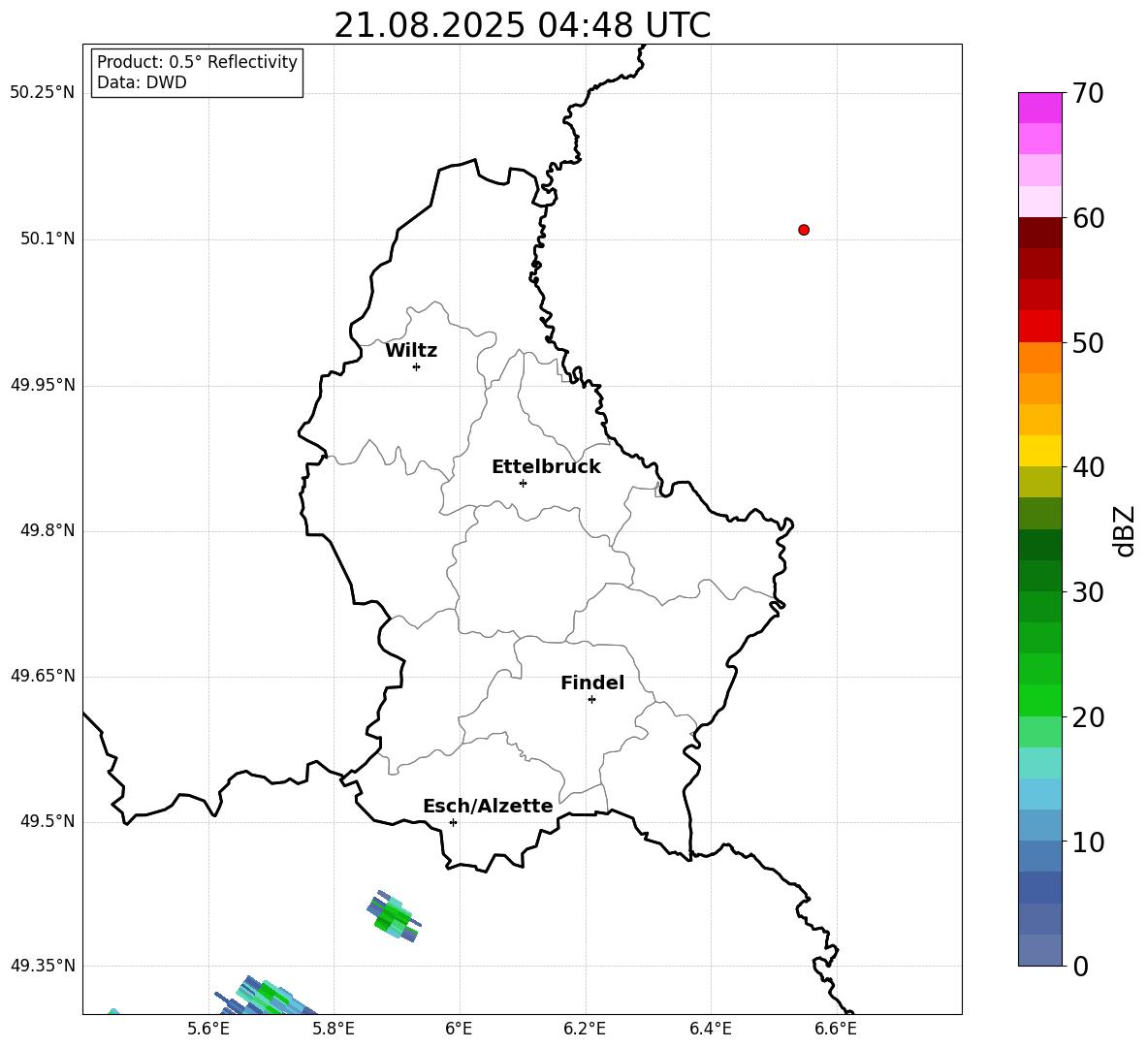Screen dimensions: 1148x1048
Task: Click the radar echo cluster near 5.7°E at map bottom
Action: click(265, 996)
